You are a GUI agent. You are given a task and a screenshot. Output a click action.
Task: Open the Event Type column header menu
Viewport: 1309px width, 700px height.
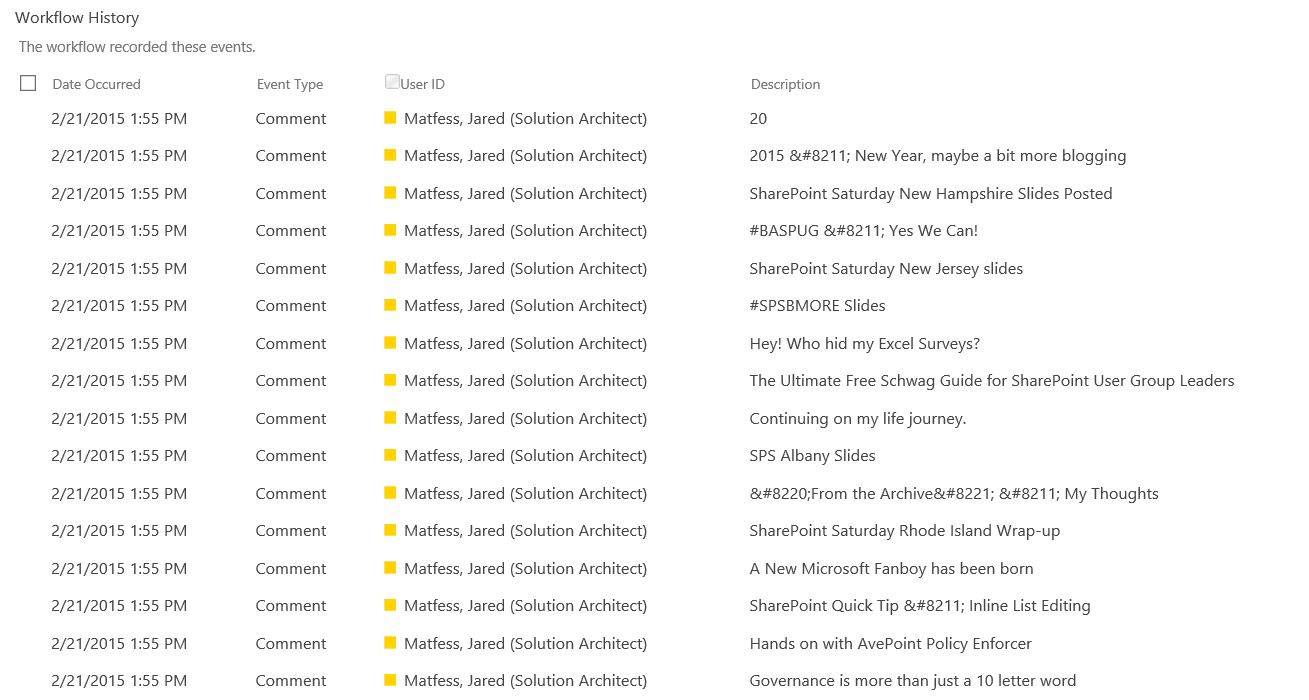(289, 84)
